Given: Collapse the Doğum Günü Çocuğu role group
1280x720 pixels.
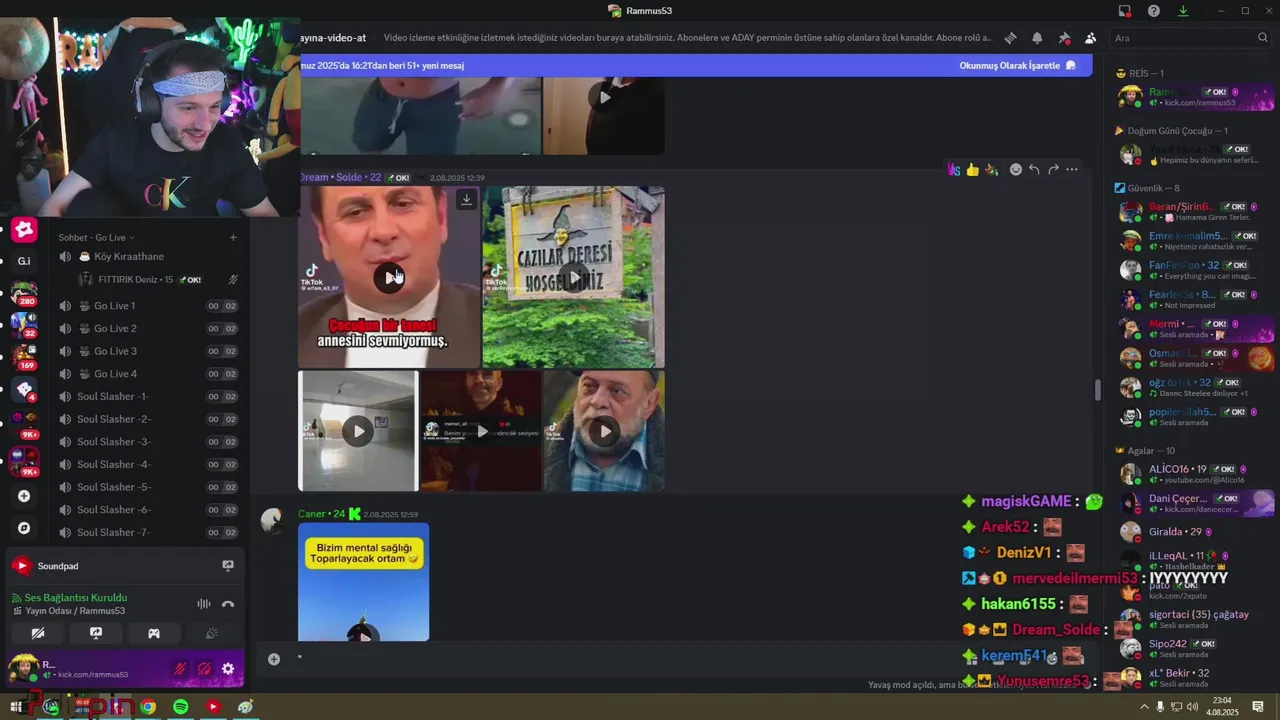Looking at the screenshot, I should (x=1171, y=131).
